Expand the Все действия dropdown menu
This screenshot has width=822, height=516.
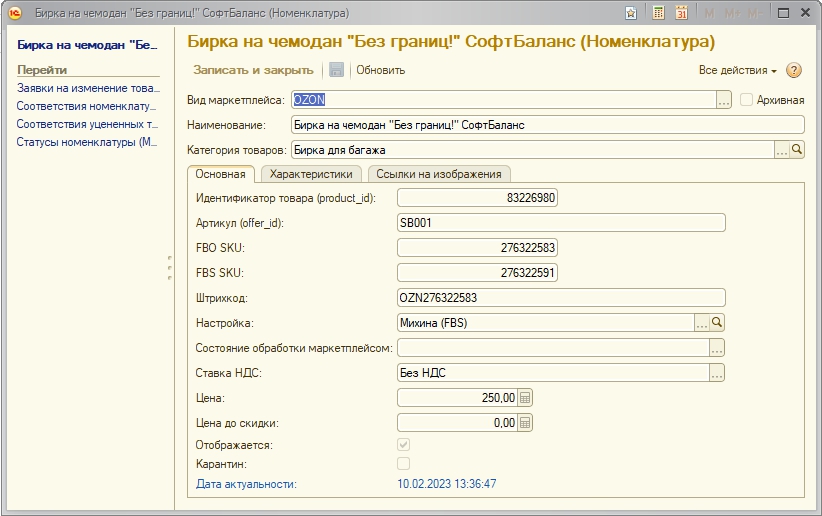[x=738, y=70]
